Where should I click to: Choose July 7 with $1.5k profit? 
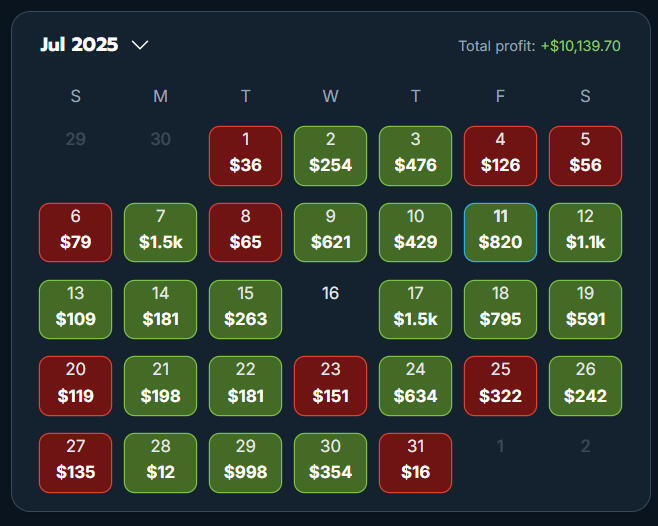pos(160,232)
